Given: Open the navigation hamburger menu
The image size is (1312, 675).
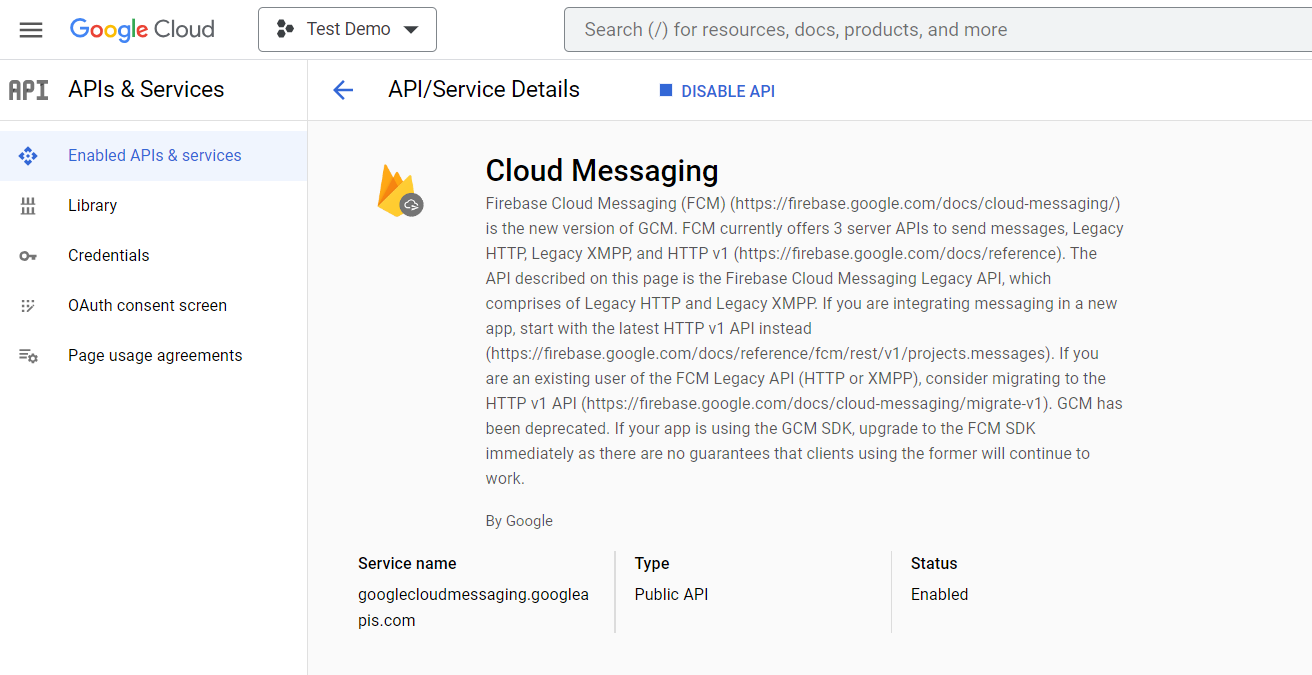Looking at the screenshot, I should click(x=31, y=29).
